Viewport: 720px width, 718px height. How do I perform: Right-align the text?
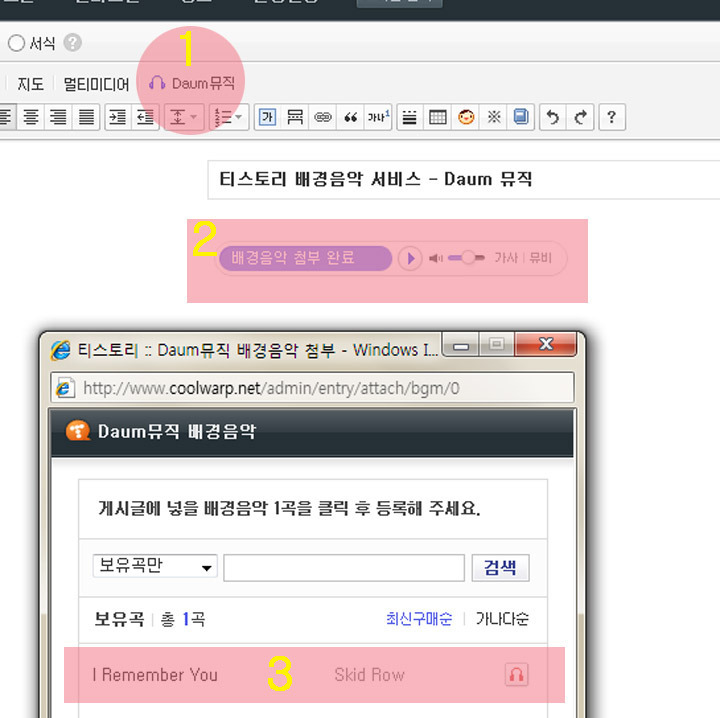(x=58, y=117)
